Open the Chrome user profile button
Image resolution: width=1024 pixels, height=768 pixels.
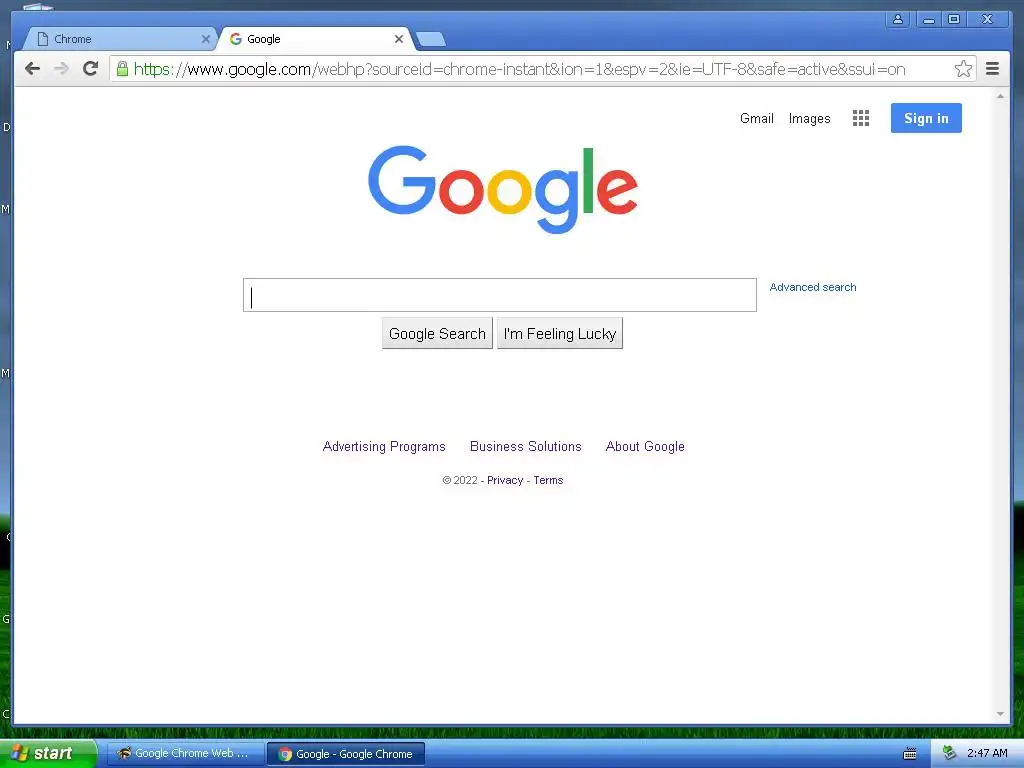tap(898, 20)
